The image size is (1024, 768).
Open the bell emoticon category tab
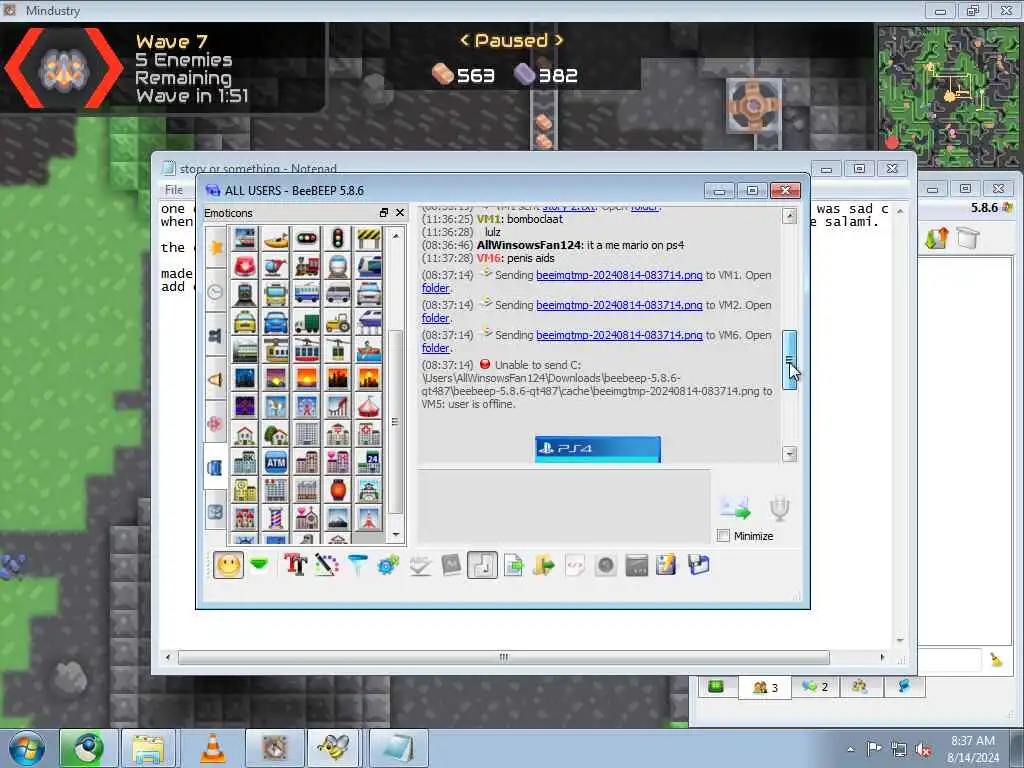coord(216,379)
